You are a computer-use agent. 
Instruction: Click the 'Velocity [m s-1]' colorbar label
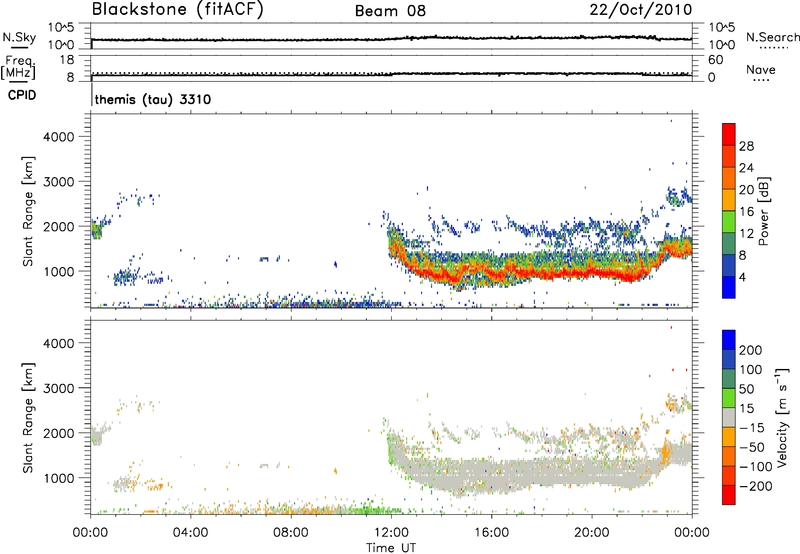[782, 417]
